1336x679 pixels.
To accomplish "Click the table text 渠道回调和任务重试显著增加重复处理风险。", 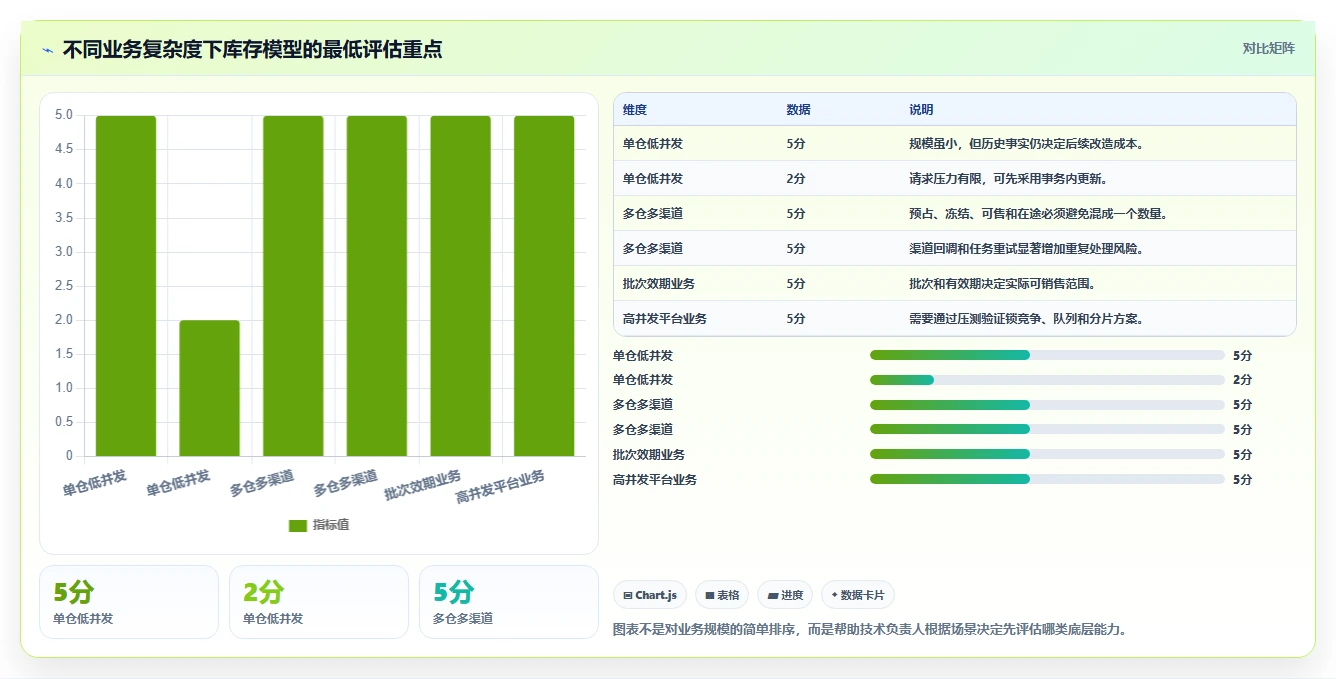I will click(1027, 249).
